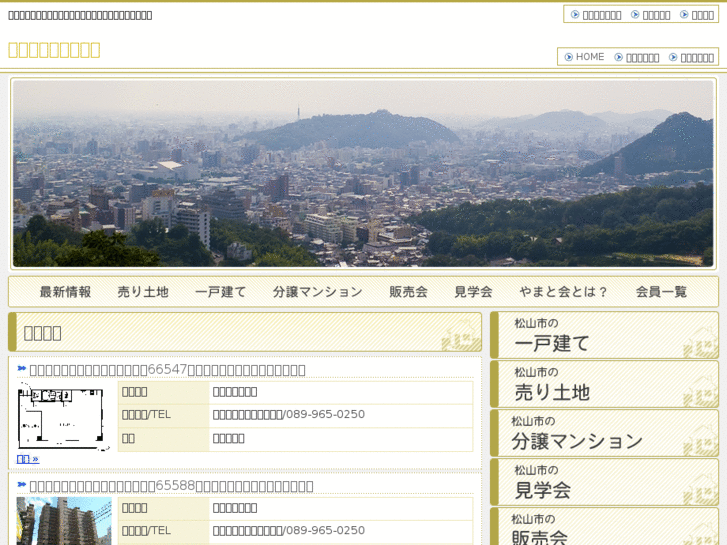Open the 松山市の見学会 sidebar banner
The image size is (727, 545).
(x=605, y=482)
